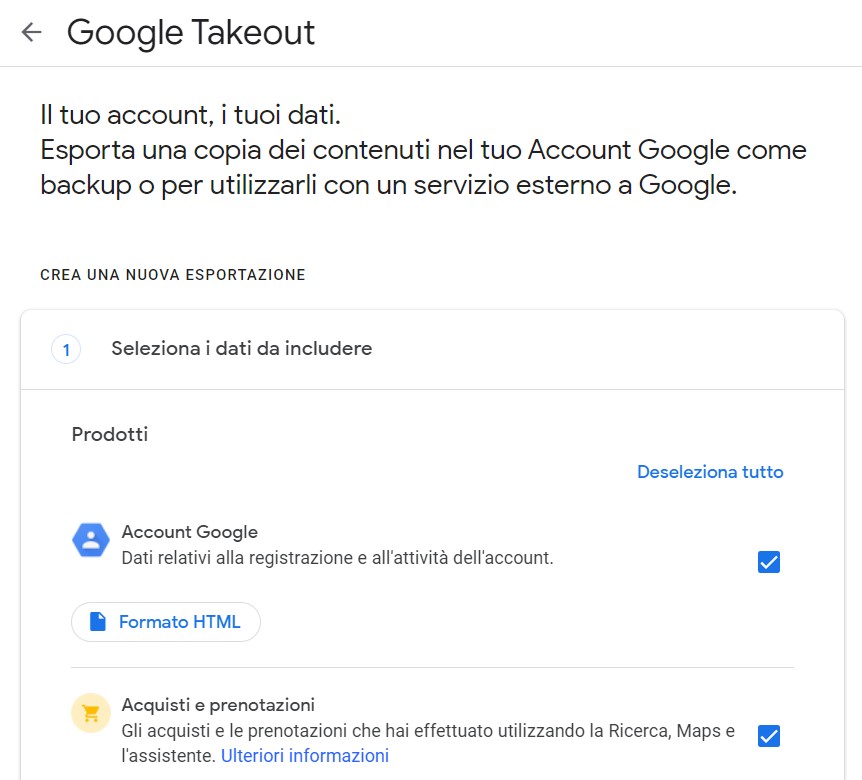Uncheck the Acquisti e prenotazioni checkbox
Image resolution: width=862 pixels, height=780 pixels.
(x=769, y=735)
